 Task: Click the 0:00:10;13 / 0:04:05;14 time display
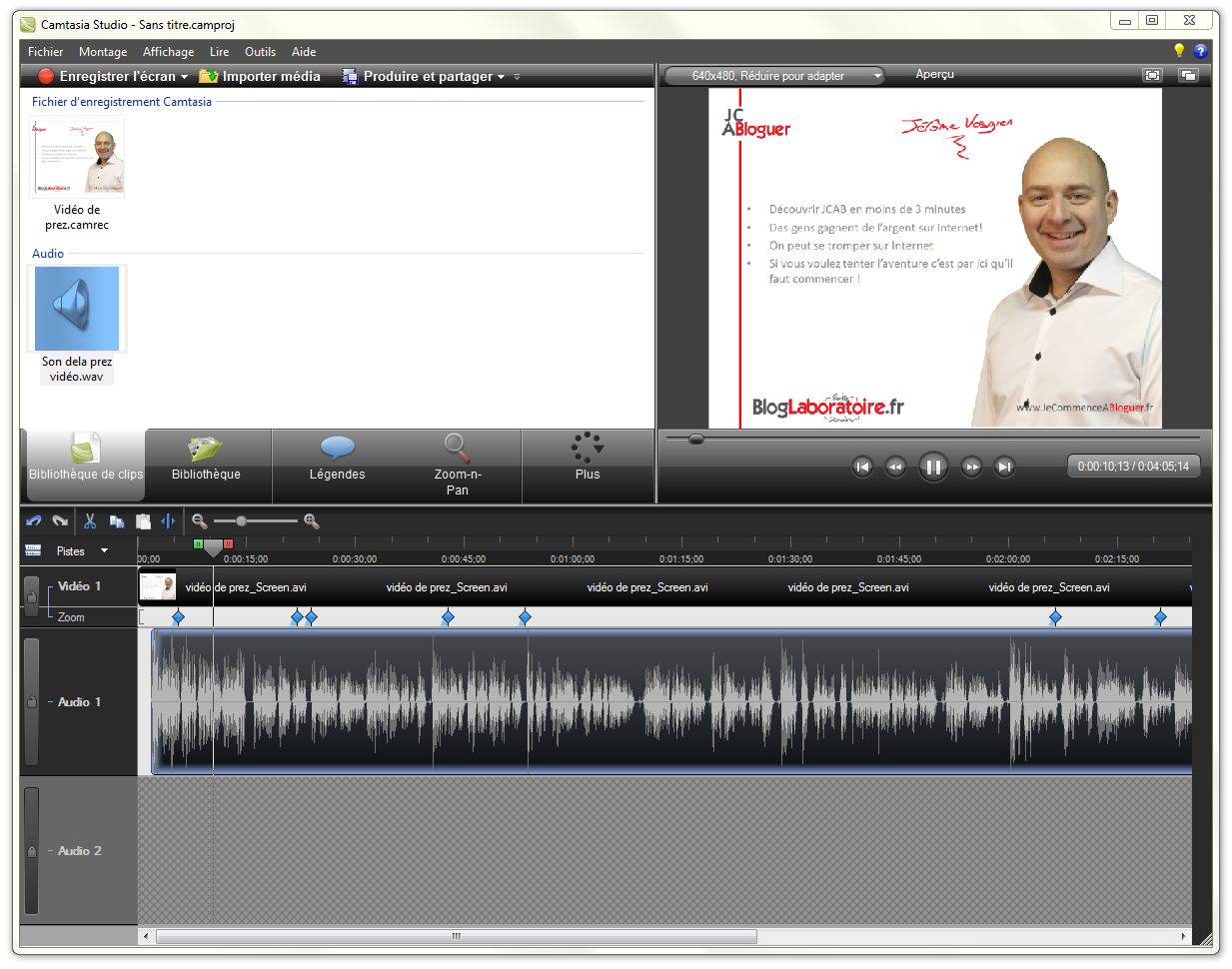click(1133, 467)
